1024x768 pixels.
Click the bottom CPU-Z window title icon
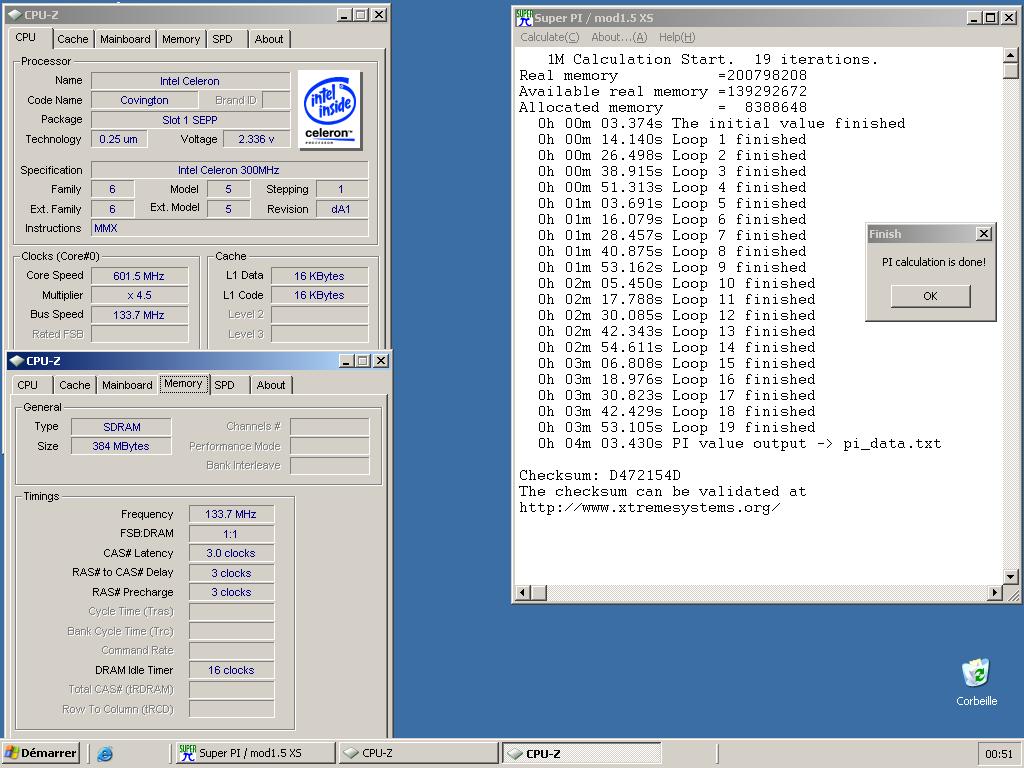[17, 360]
